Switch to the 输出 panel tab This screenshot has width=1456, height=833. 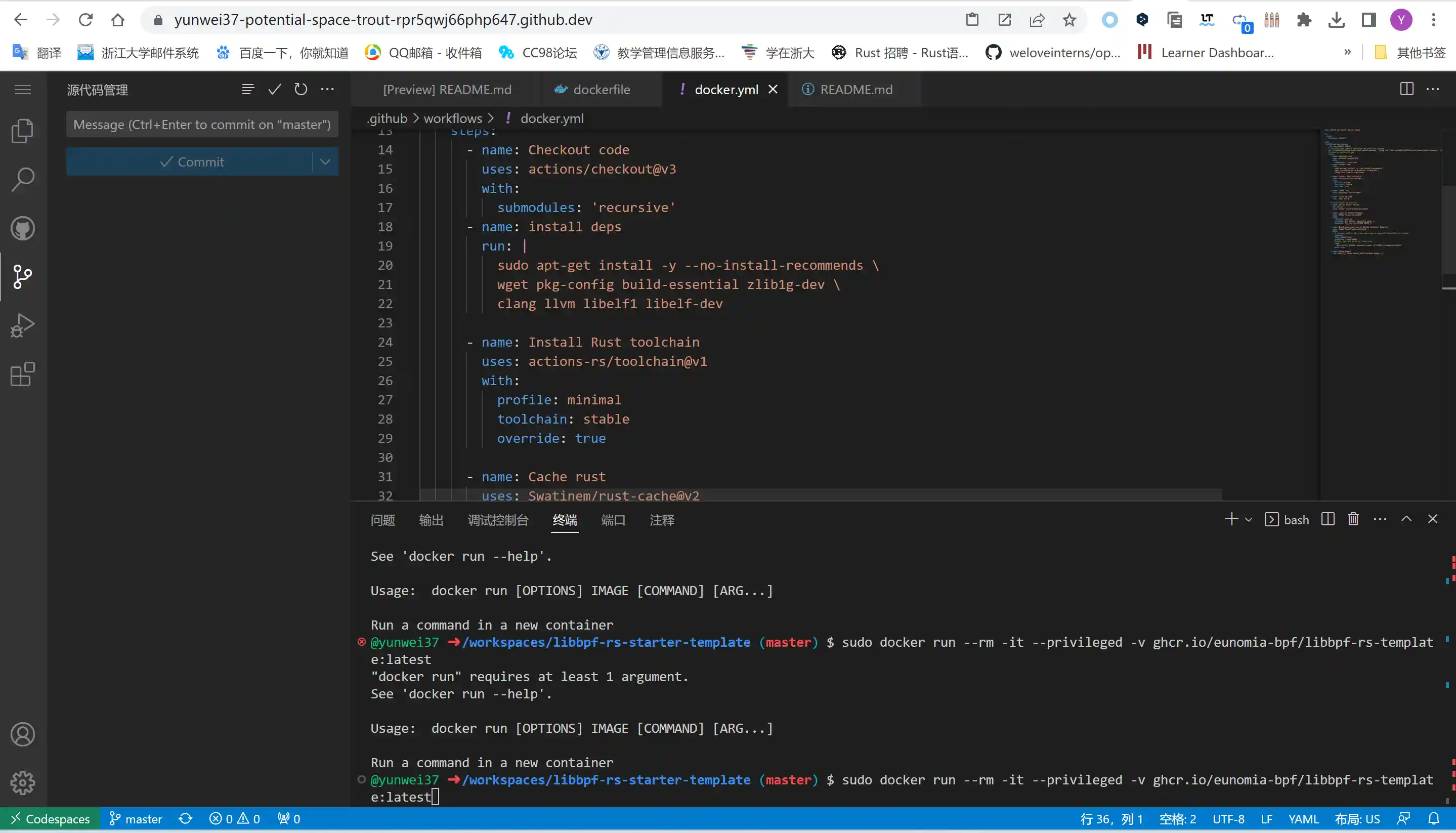[x=431, y=520]
